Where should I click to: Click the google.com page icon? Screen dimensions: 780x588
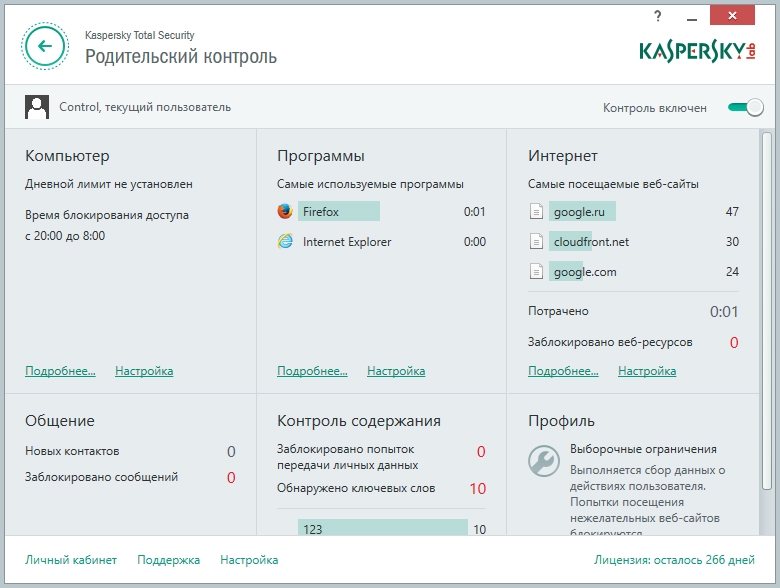(537, 272)
